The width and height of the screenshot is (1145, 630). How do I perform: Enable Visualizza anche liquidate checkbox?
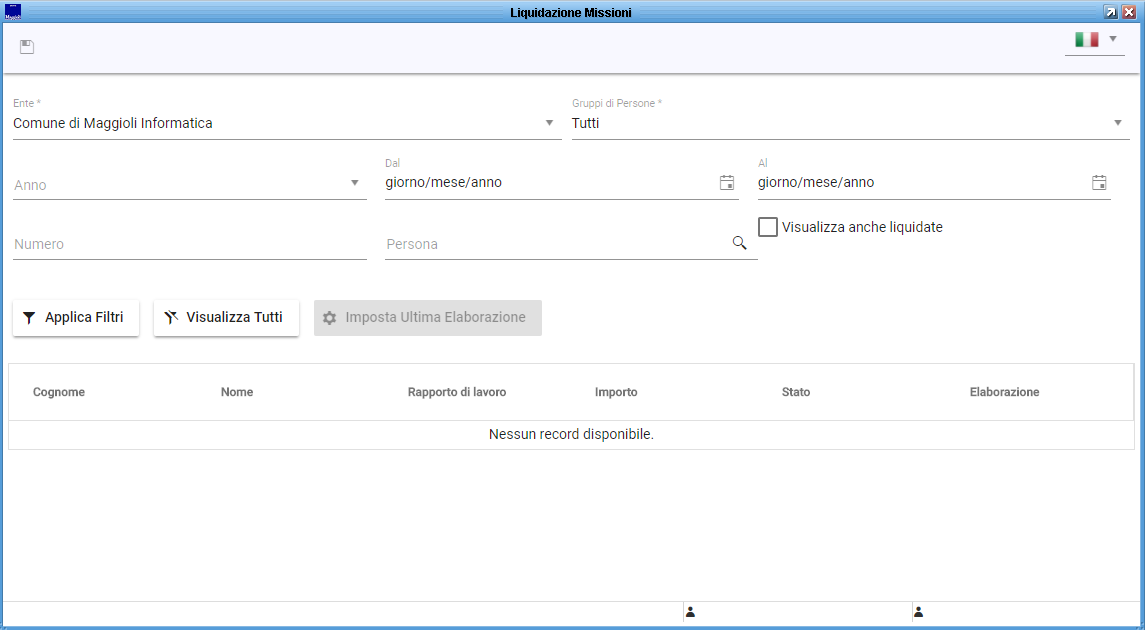[768, 227]
